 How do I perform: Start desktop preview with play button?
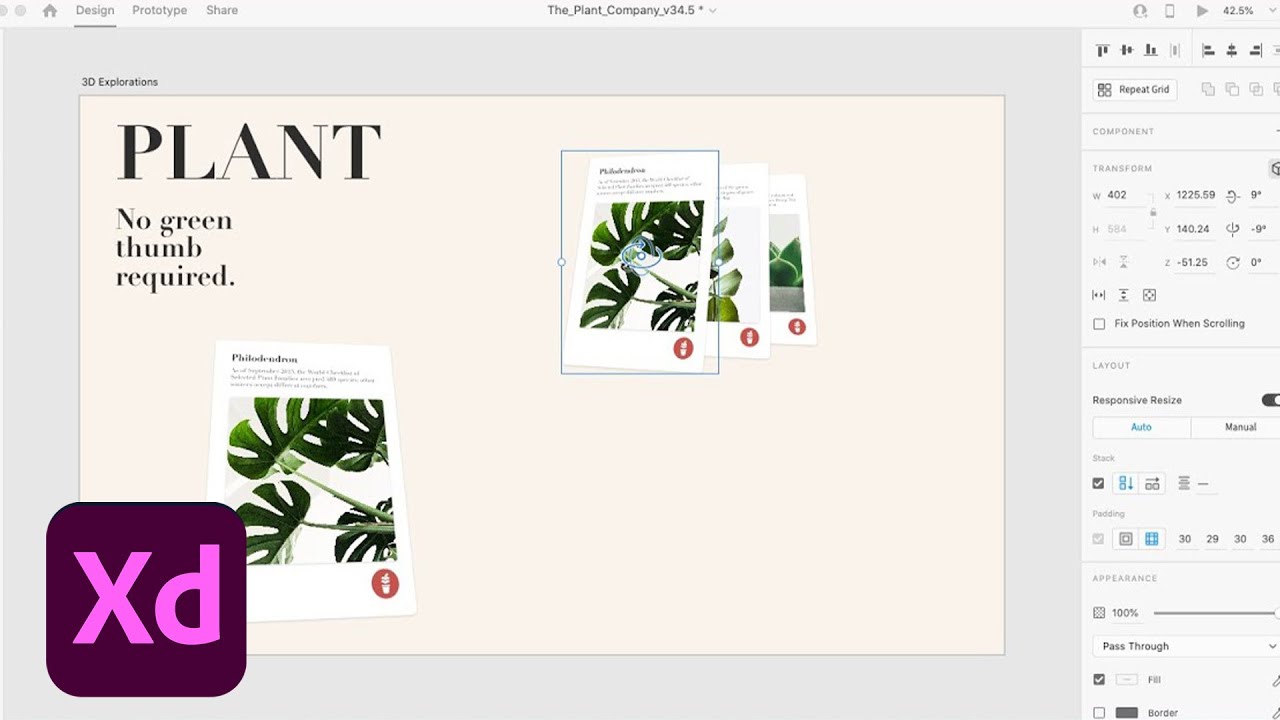[1202, 11]
